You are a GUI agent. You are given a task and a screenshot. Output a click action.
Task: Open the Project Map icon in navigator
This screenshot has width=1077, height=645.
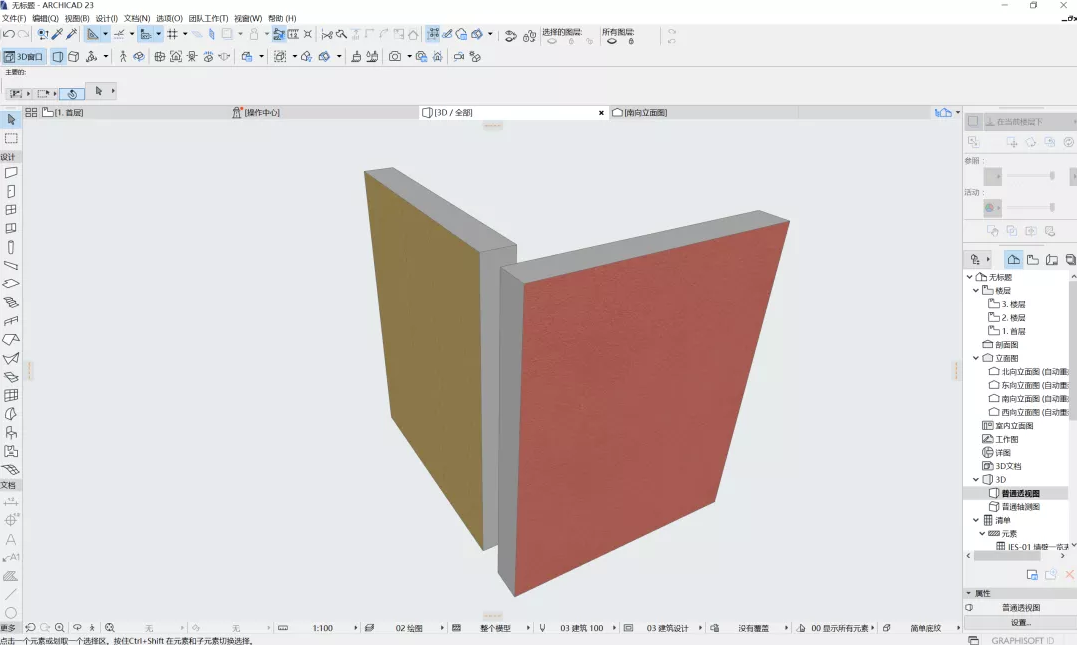(x=1013, y=260)
